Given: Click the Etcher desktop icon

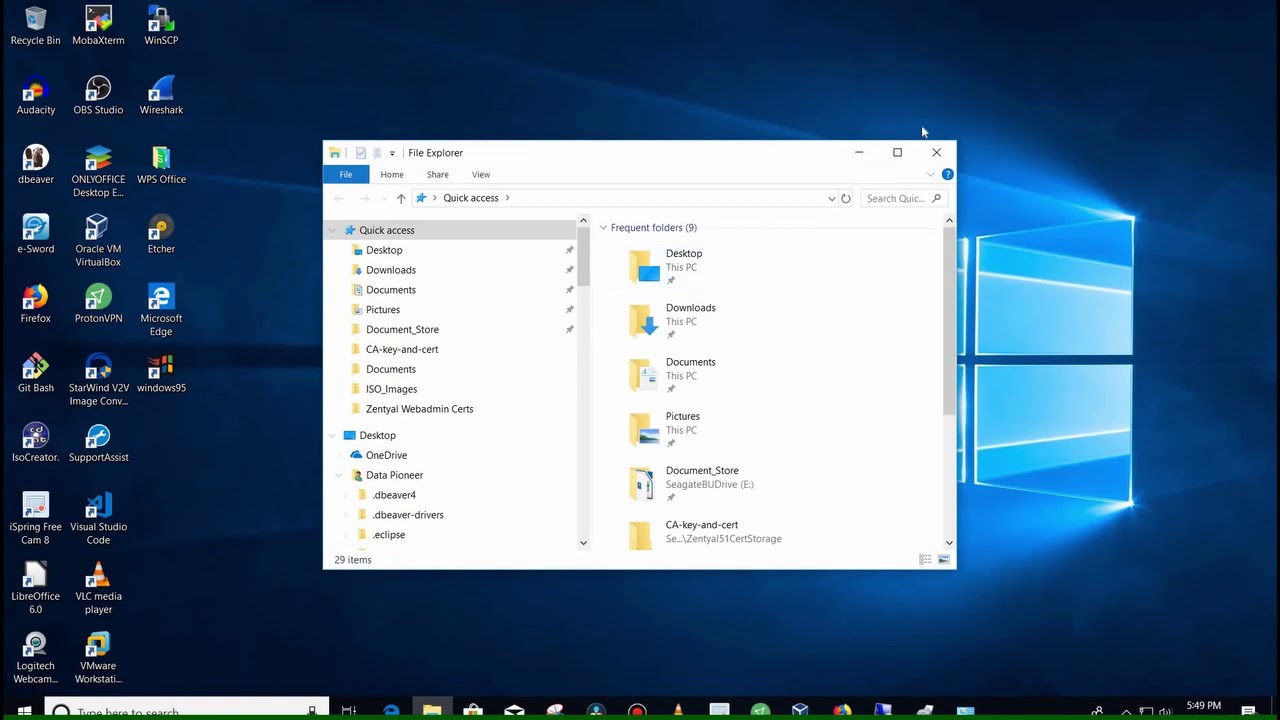Looking at the screenshot, I should pyautogui.click(x=161, y=234).
